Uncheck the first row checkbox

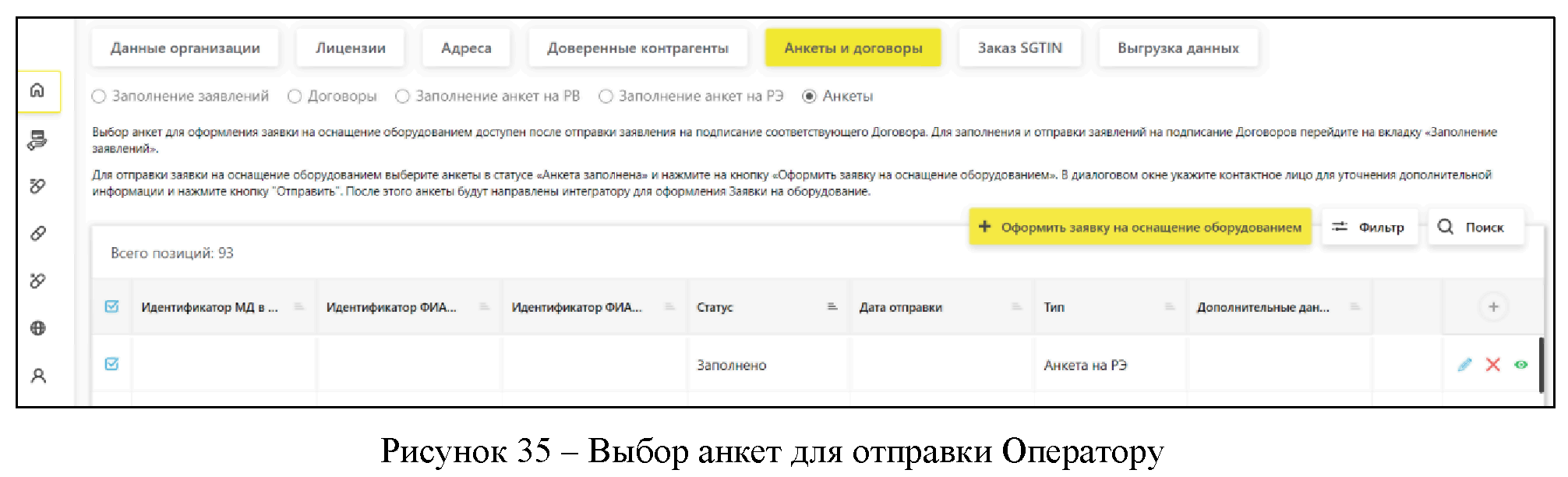click(x=112, y=364)
